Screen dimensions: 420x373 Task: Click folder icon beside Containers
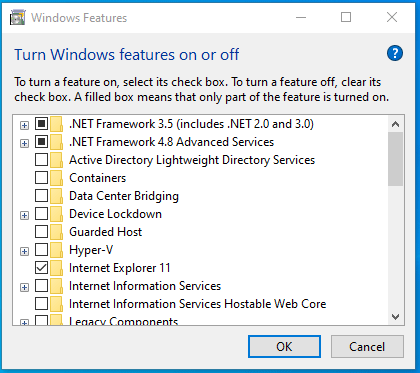tap(57, 178)
